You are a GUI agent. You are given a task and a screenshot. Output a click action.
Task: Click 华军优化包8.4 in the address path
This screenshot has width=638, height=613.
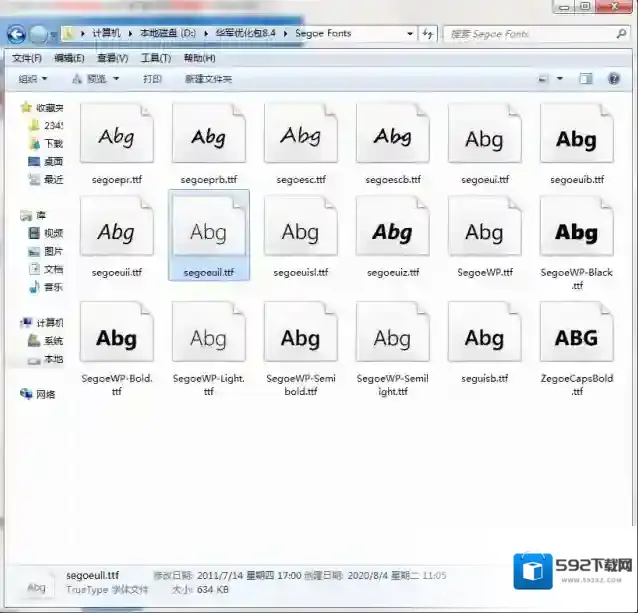[x=245, y=34]
